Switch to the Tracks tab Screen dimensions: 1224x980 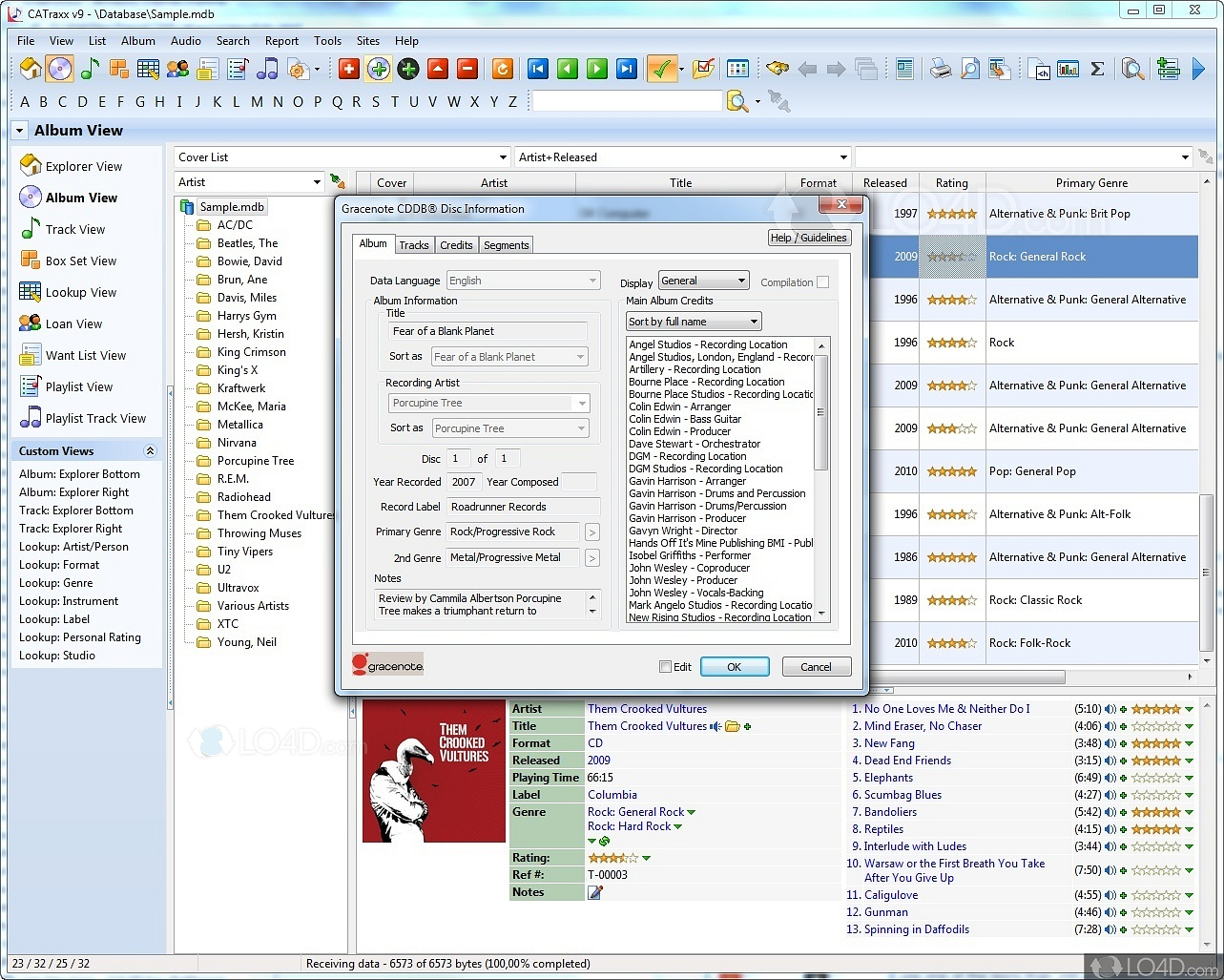413,245
